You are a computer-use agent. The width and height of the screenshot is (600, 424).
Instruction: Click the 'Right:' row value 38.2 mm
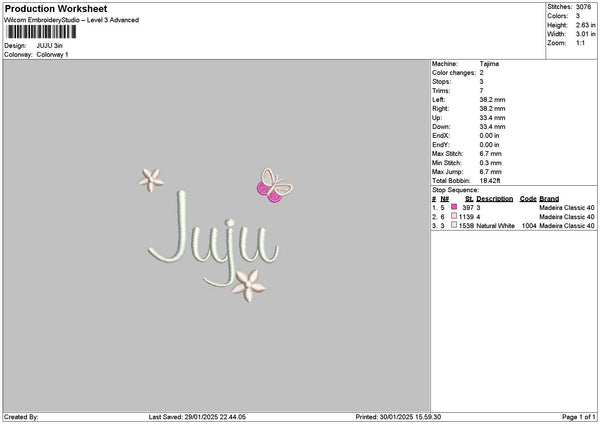(492, 109)
